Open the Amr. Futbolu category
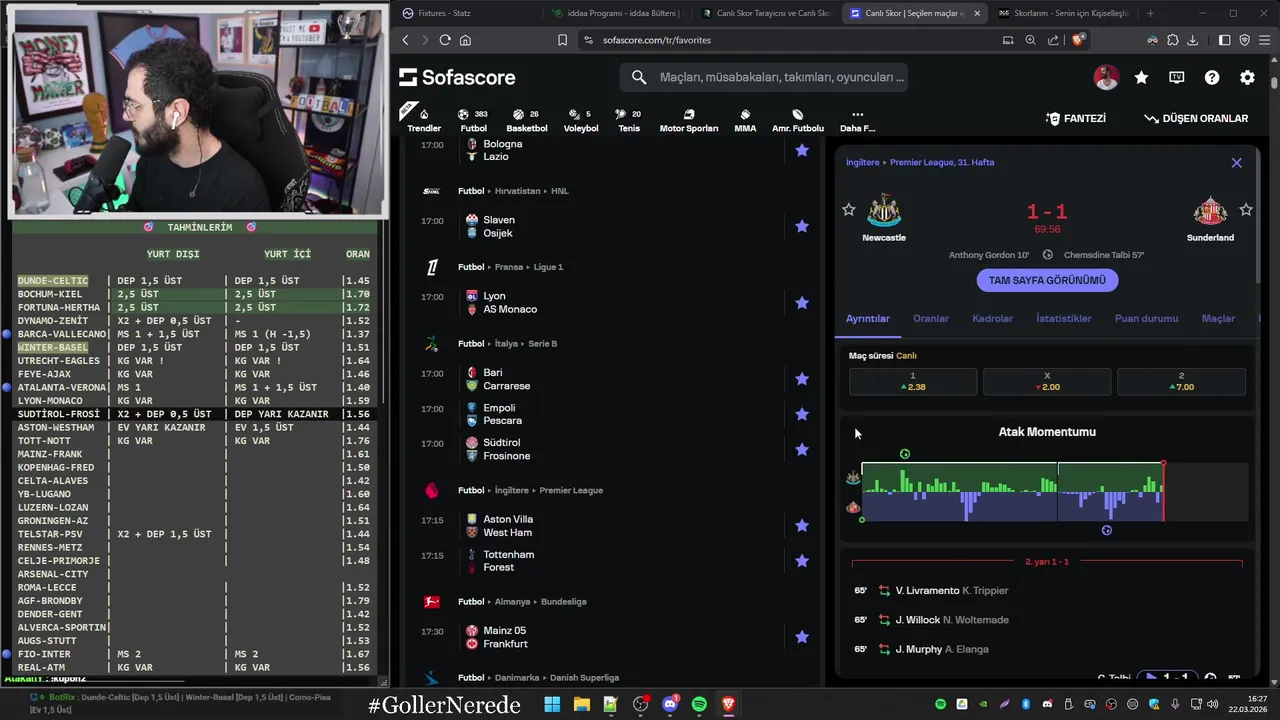The width and height of the screenshot is (1280, 720). pyautogui.click(x=798, y=120)
